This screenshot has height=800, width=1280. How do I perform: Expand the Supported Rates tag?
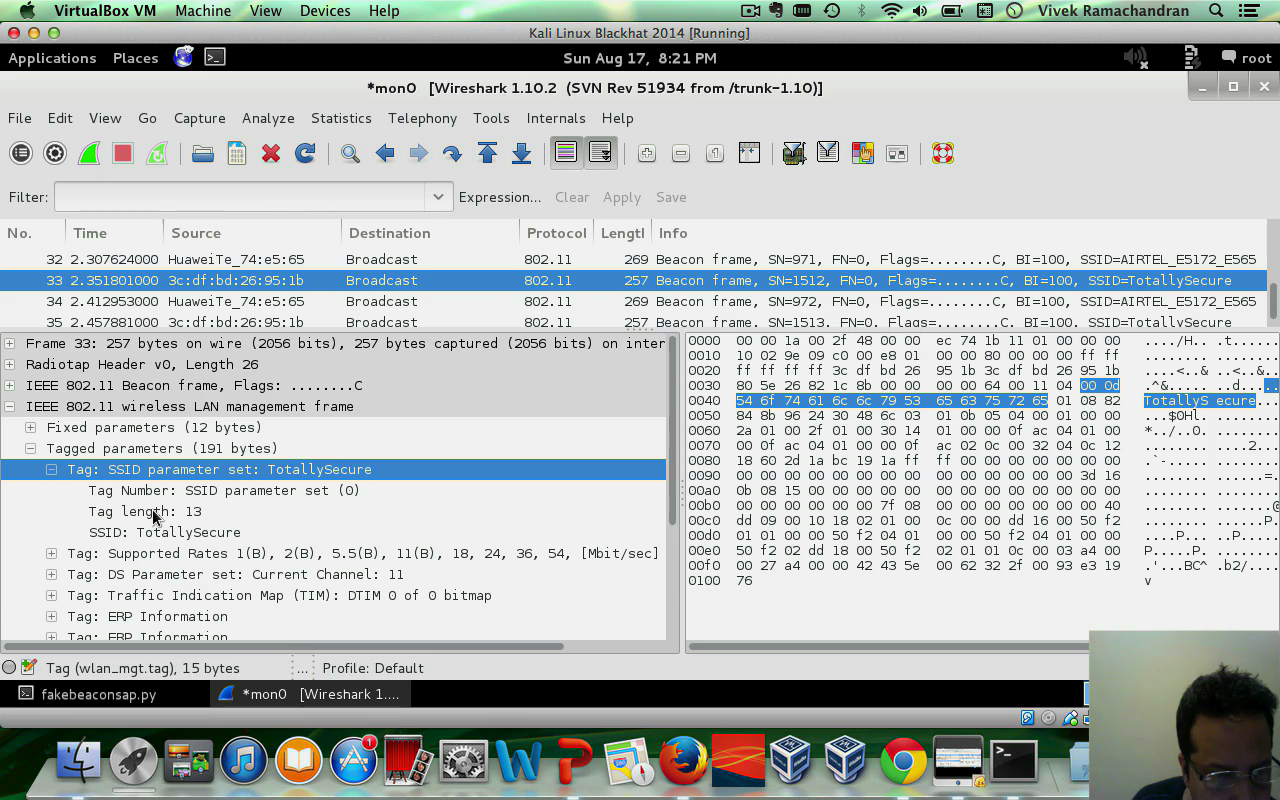tap(52, 553)
